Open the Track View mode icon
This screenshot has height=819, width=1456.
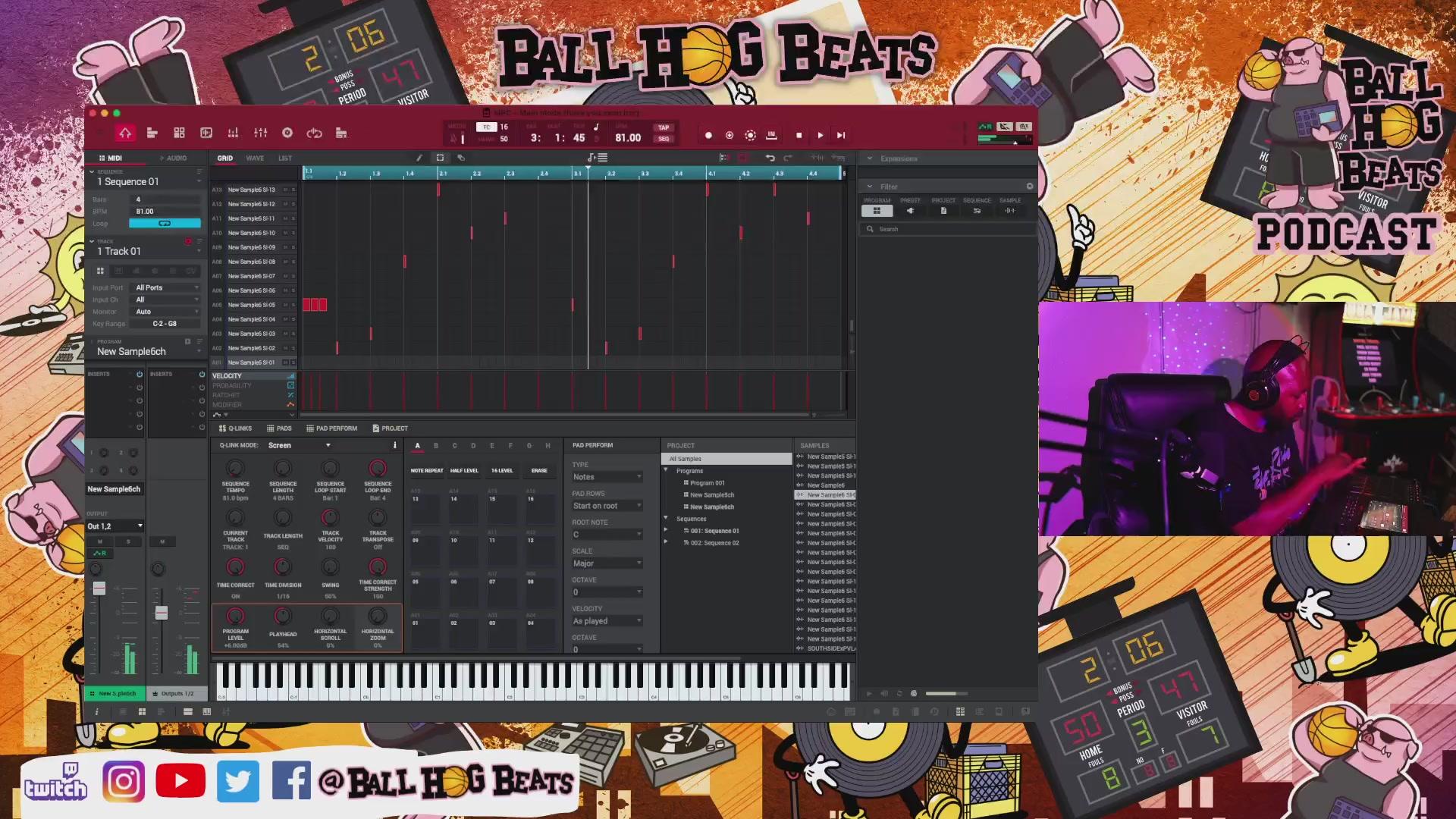[x=152, y=133]
